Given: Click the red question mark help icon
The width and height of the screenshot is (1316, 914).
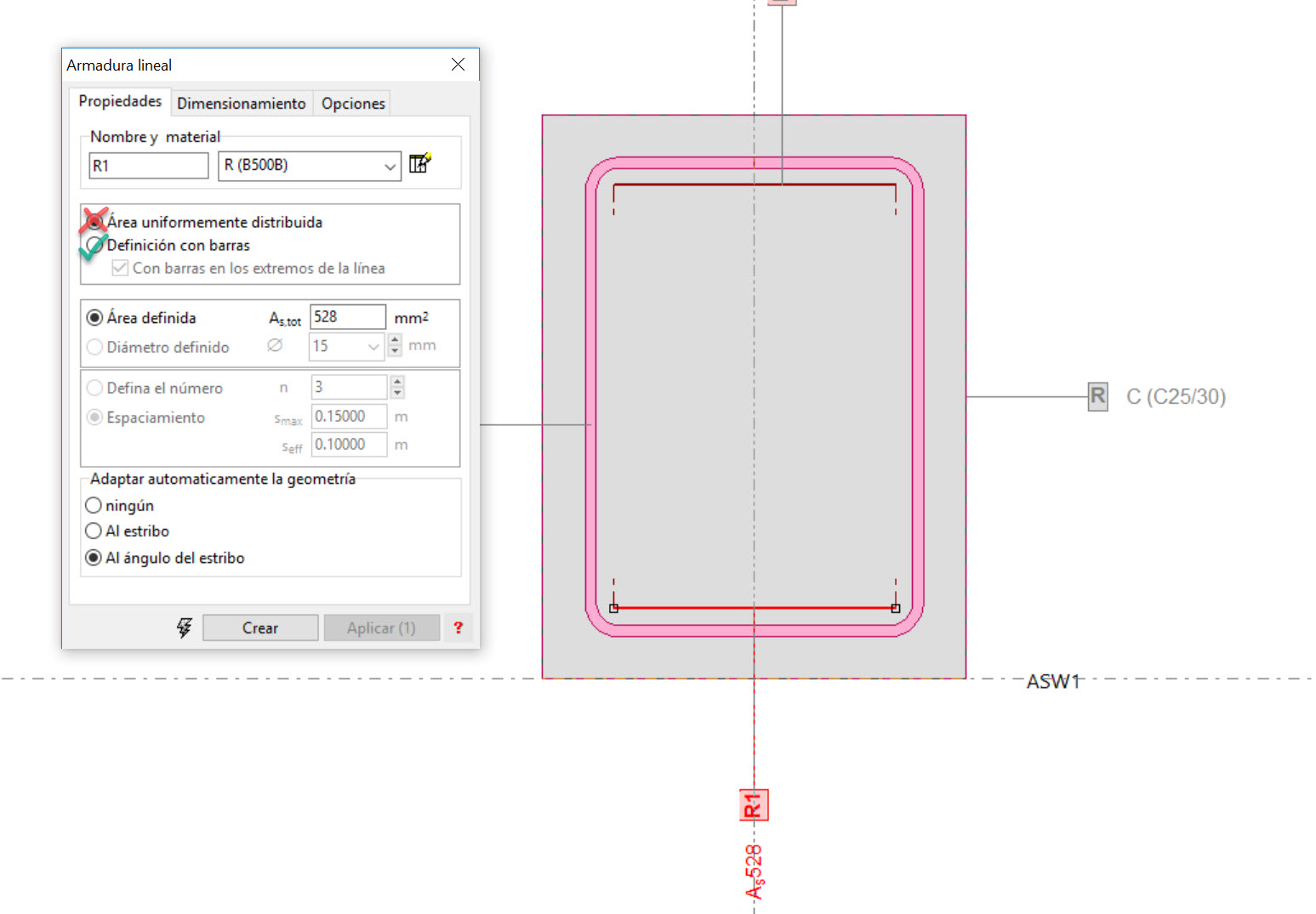Looking at the screenshot, I should (459, 627).
